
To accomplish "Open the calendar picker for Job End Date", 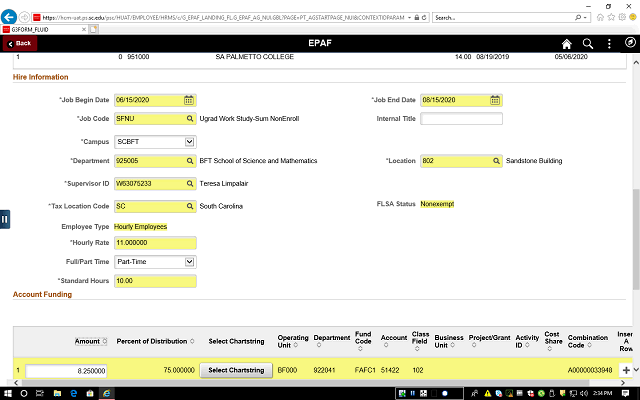I will (495, 100).
